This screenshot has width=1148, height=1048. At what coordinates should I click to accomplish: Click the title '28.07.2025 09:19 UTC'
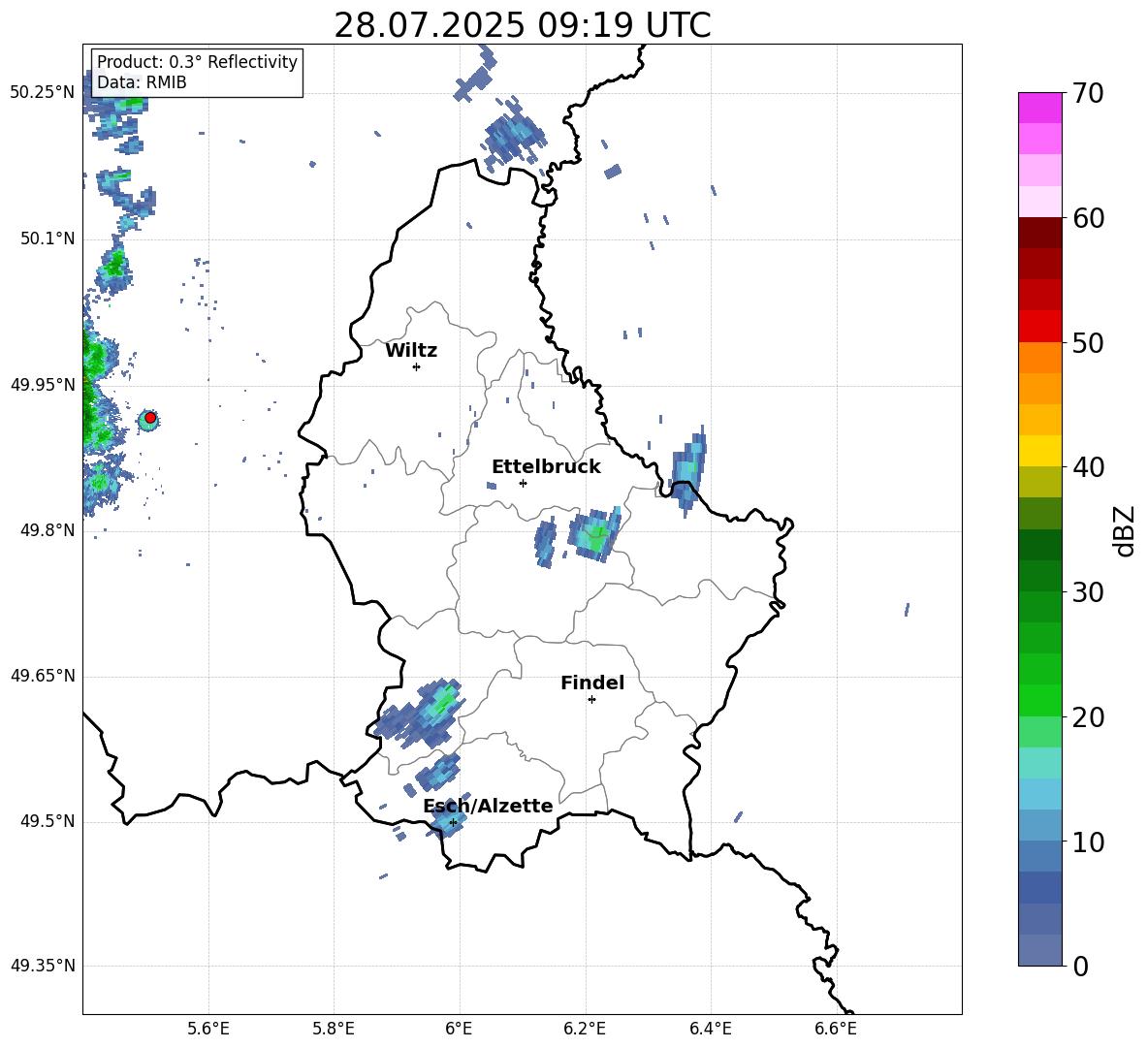coord(522,26)
